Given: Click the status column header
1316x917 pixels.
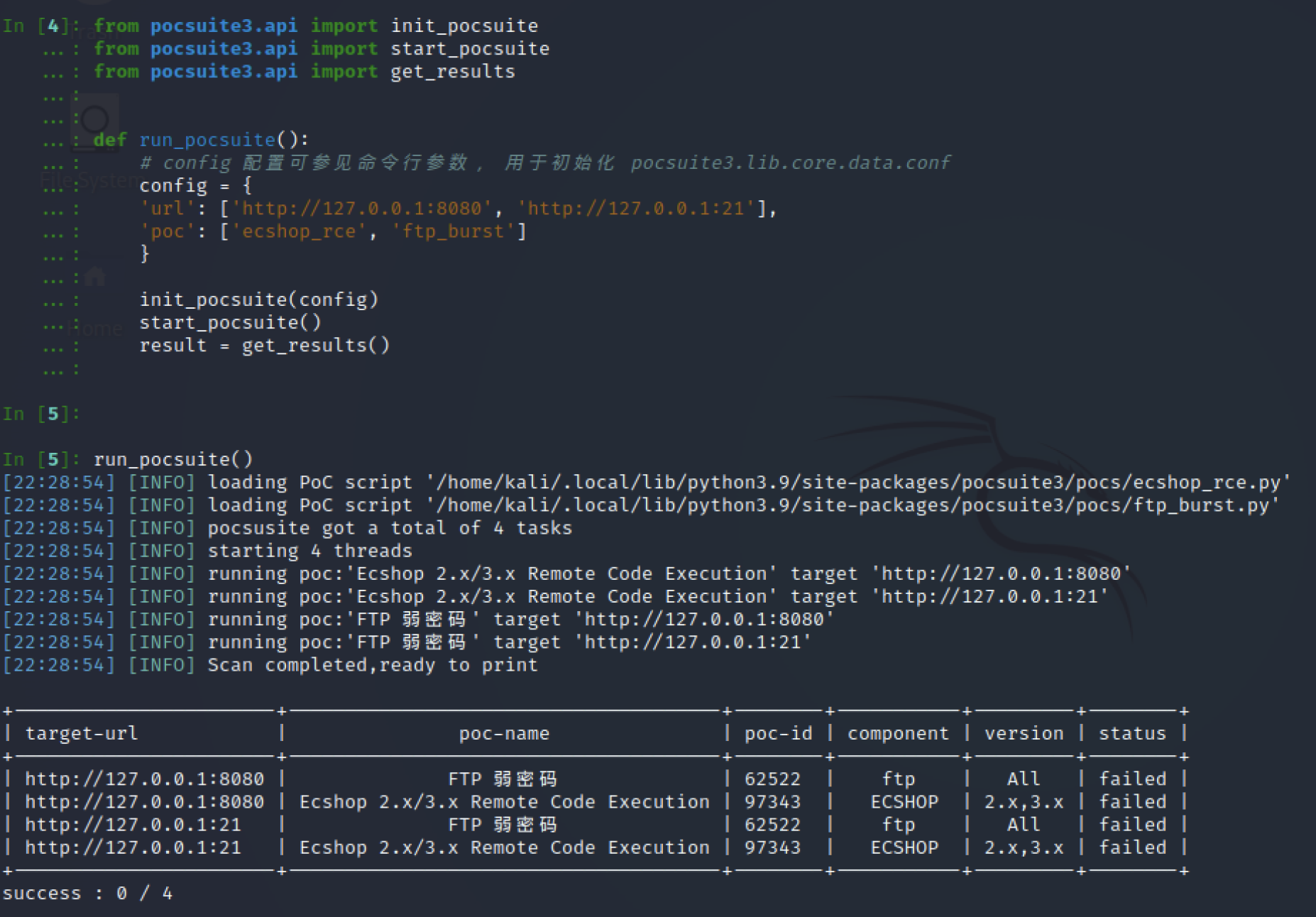Looking at the screenshot, I should pyautogui.click(x=1132, y=733).
